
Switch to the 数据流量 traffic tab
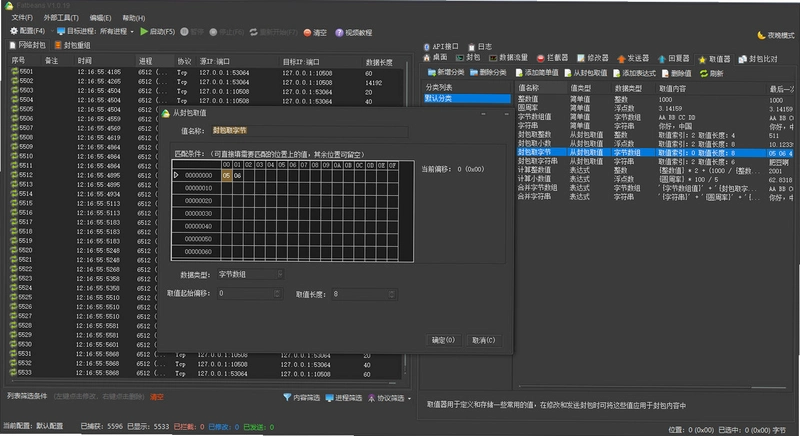click(x=509, y=58)
